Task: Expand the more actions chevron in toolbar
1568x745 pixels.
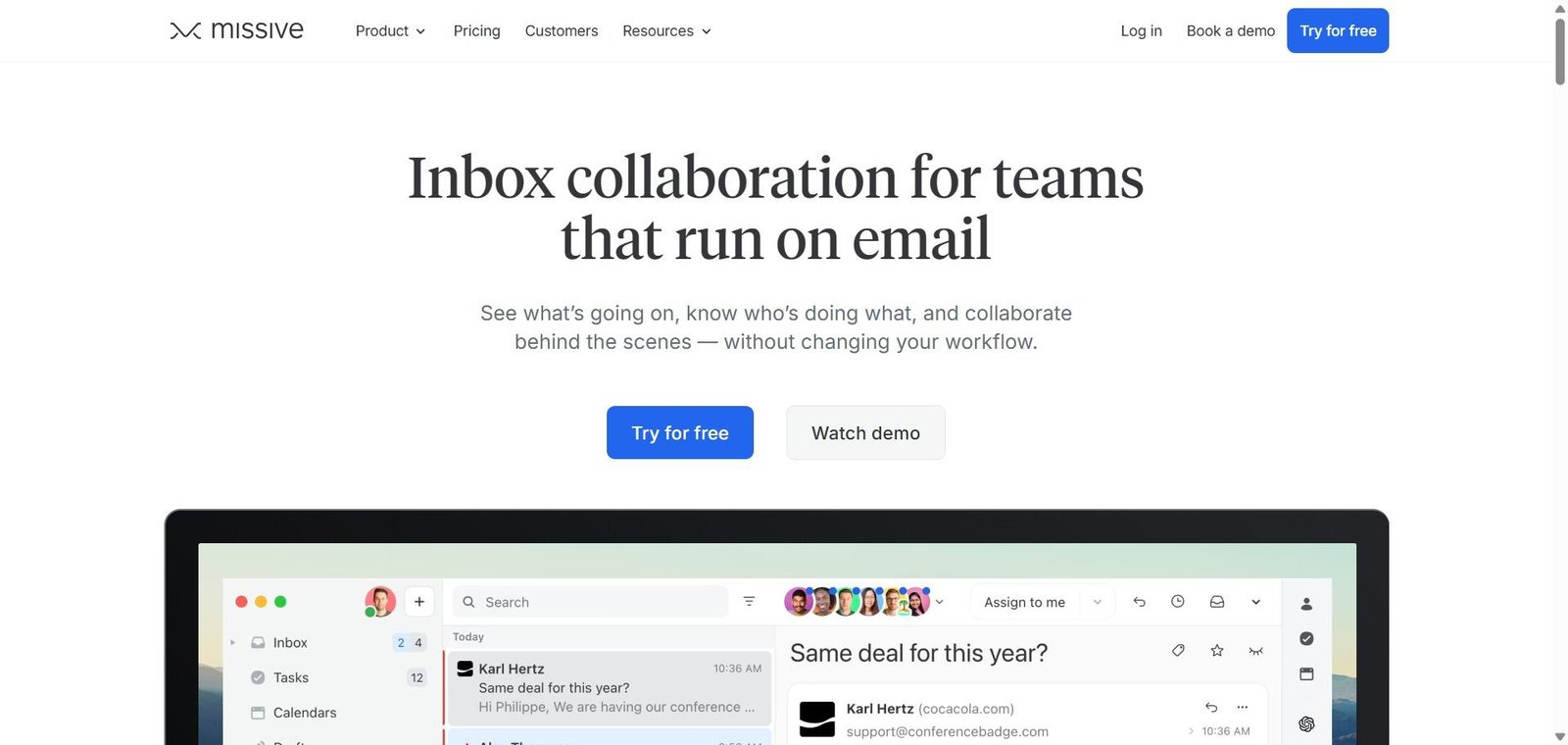Action: [x=1255, y=602]
